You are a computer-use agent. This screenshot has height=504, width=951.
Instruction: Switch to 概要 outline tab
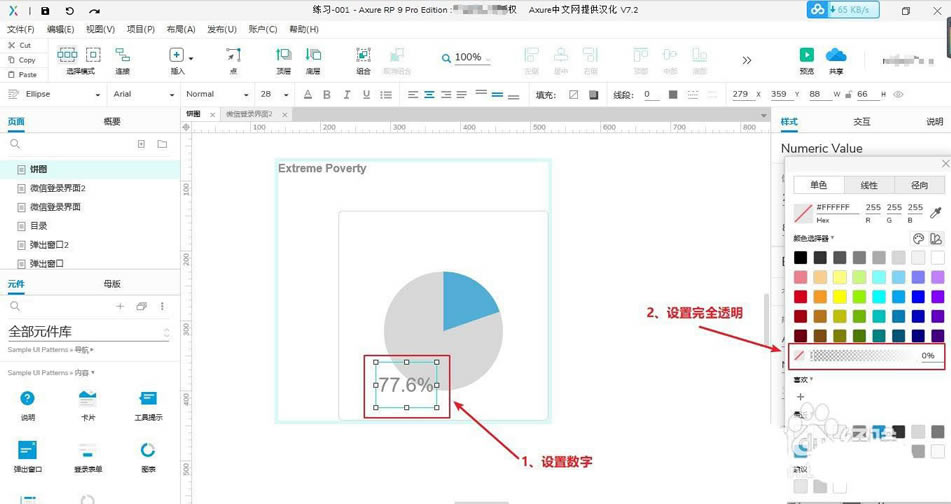(112, 122)
